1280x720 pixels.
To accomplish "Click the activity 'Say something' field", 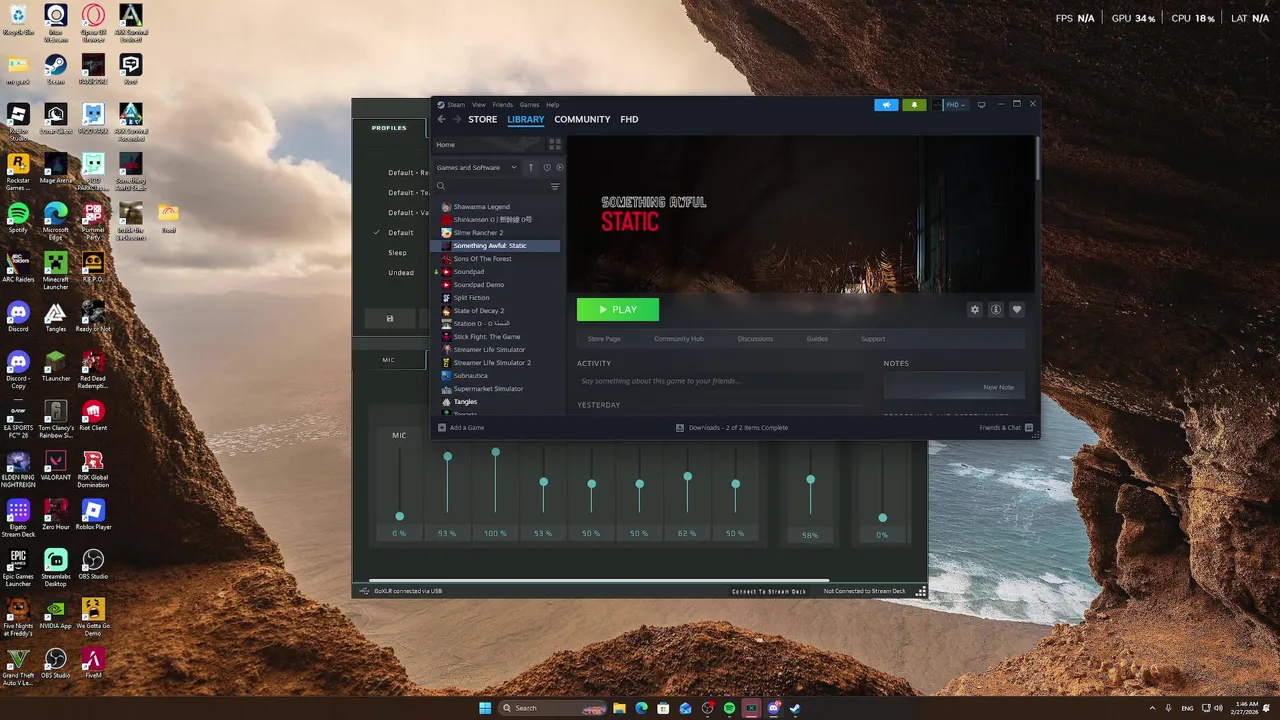I will pos(720,381).
